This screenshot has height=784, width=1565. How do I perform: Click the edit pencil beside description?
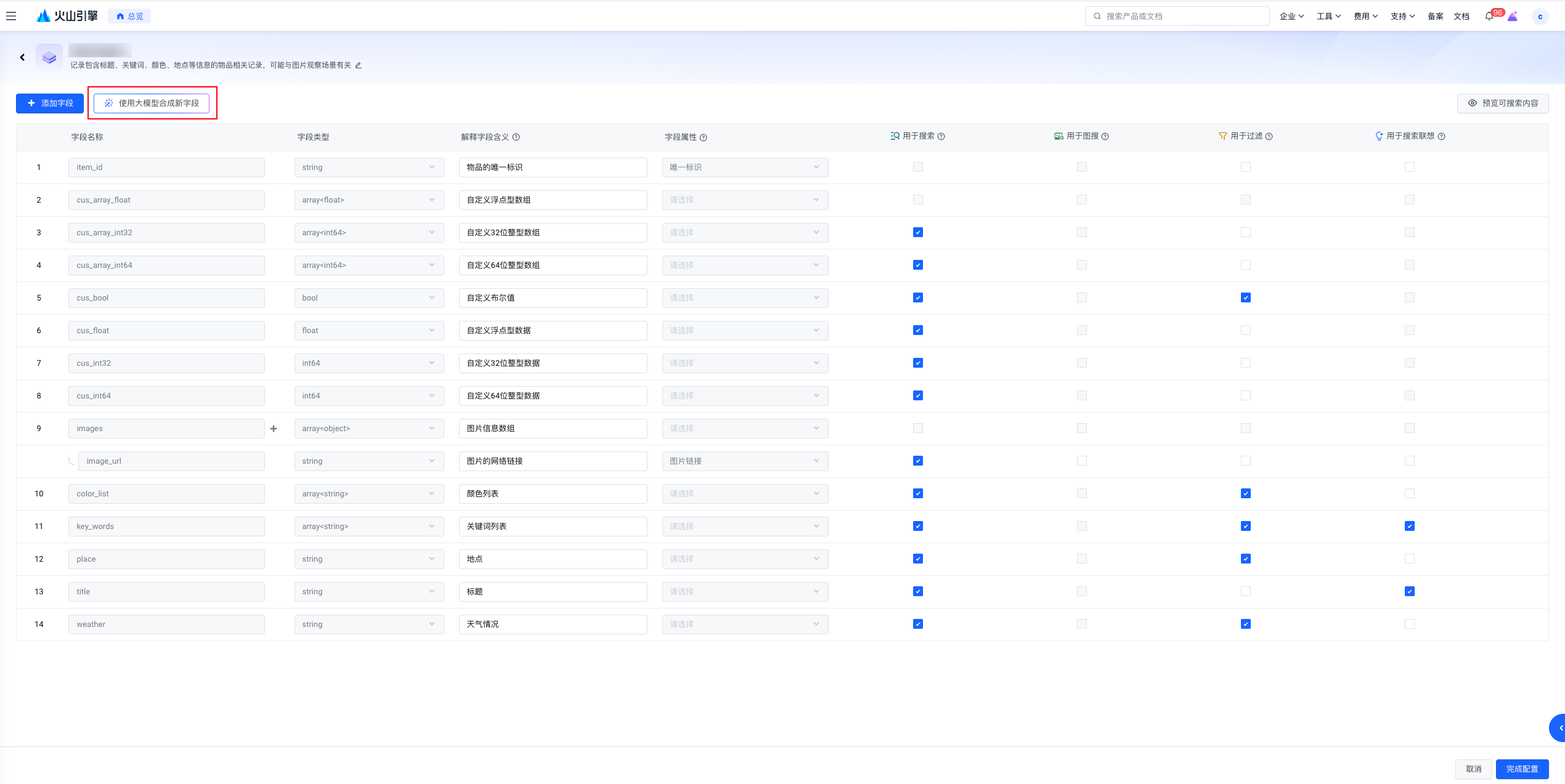coord(359,65)
